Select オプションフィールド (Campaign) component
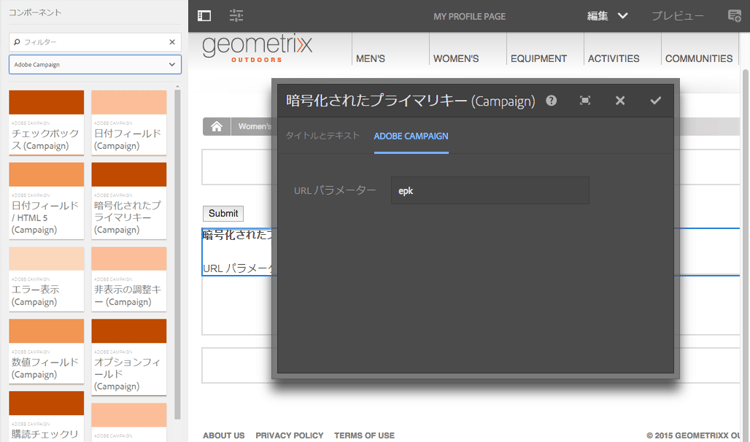Screen dimensions: 750x442 point(129,357)
